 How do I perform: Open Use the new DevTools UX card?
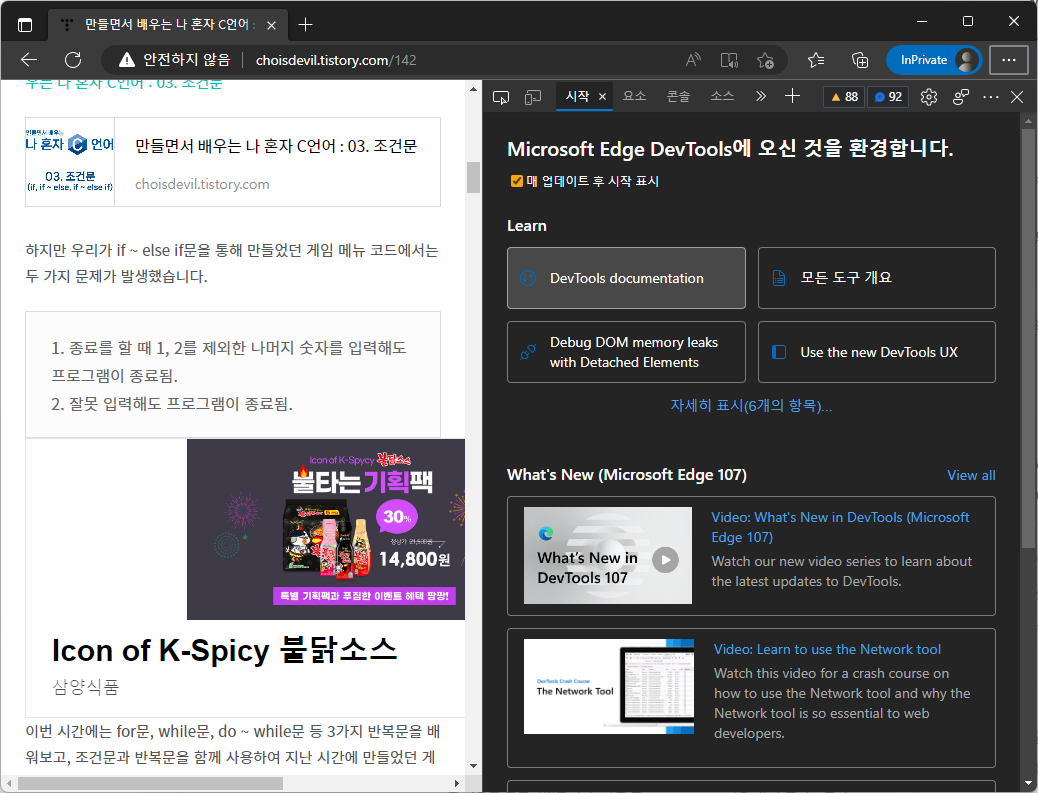876,352
